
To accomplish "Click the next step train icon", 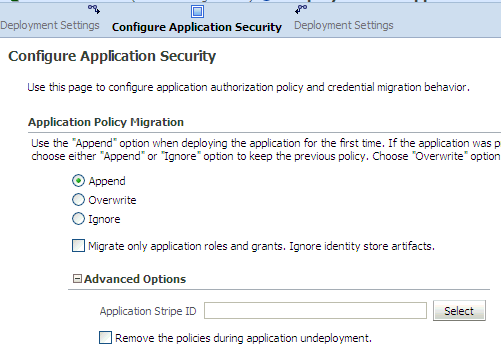I will (x=301, y=9).
